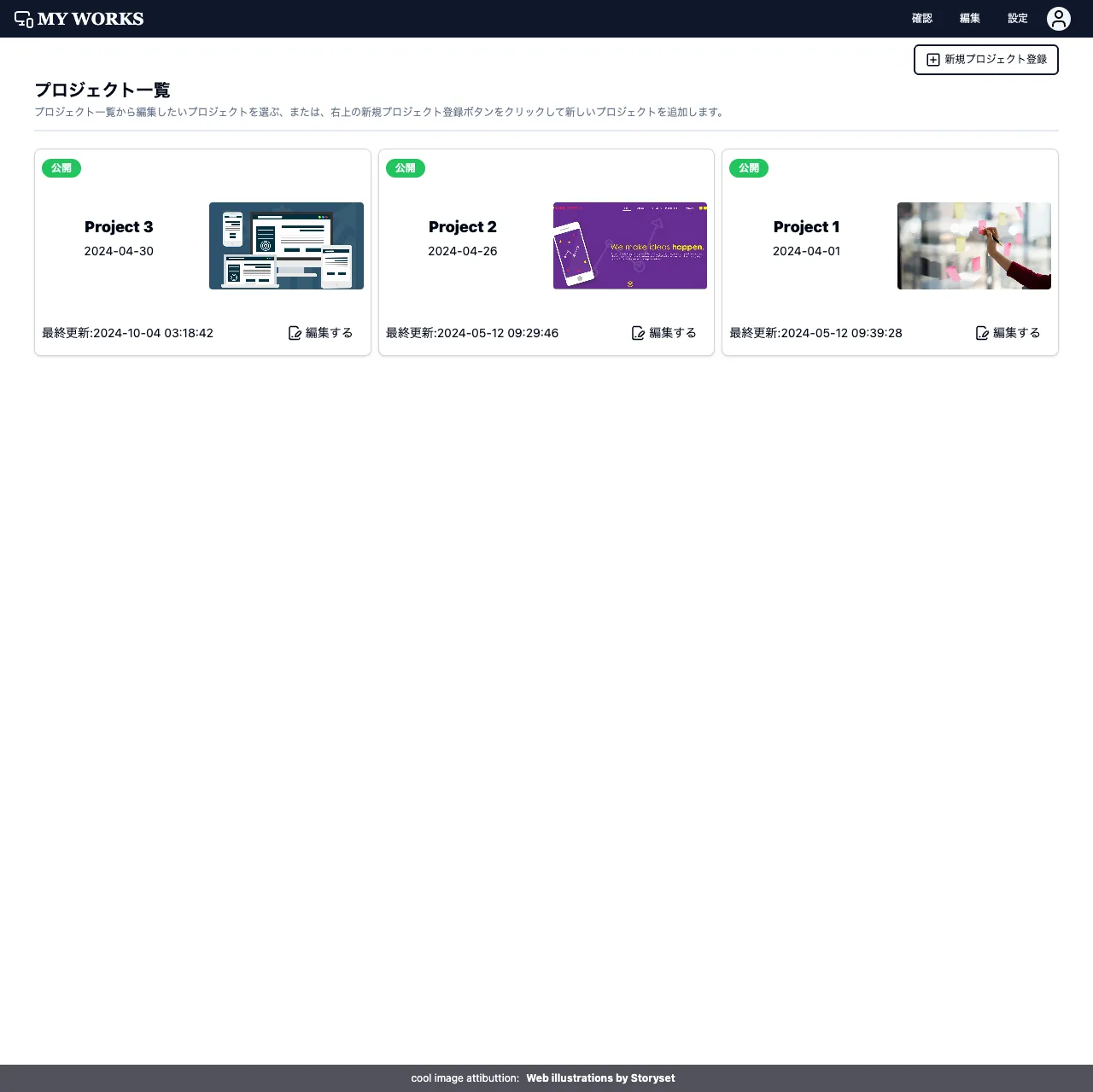
Task: Click the edit pencil icon on Project 1
Action: click(x=982, y=333)
